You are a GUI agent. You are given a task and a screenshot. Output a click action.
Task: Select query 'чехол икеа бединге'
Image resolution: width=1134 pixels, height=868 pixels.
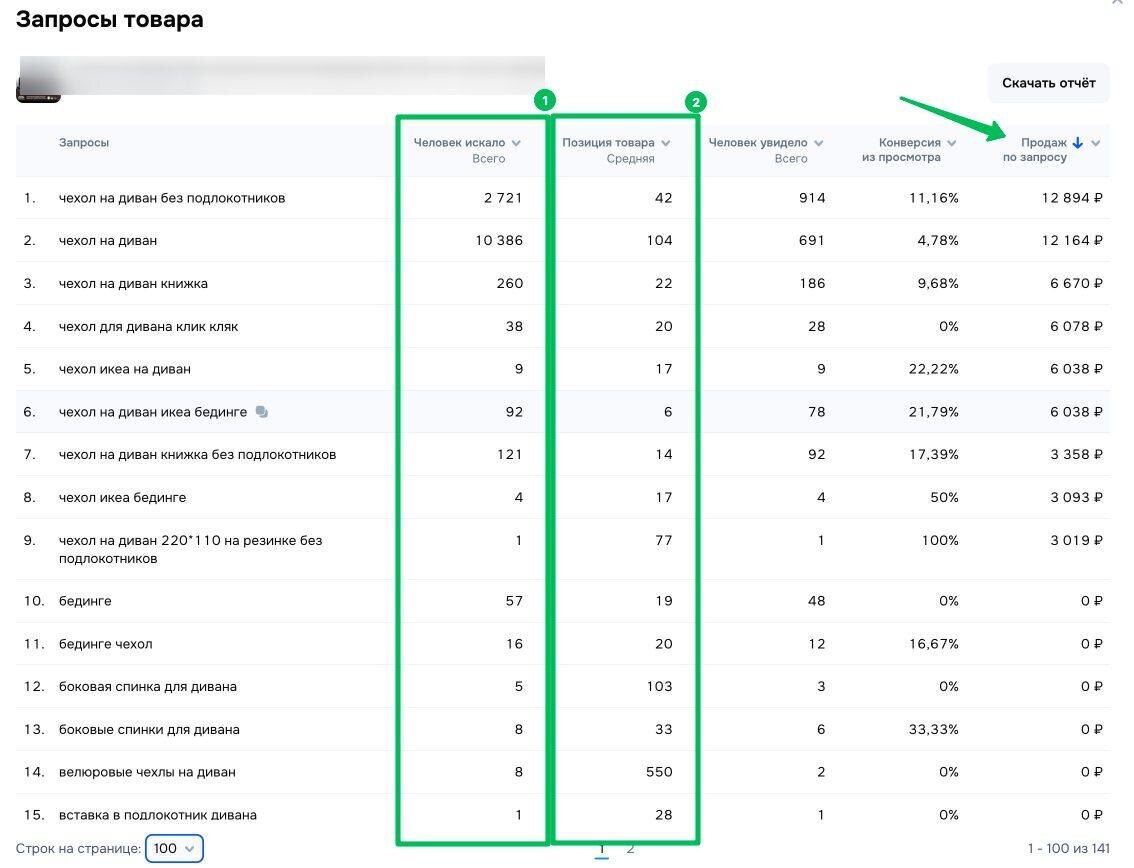(122, 497)
